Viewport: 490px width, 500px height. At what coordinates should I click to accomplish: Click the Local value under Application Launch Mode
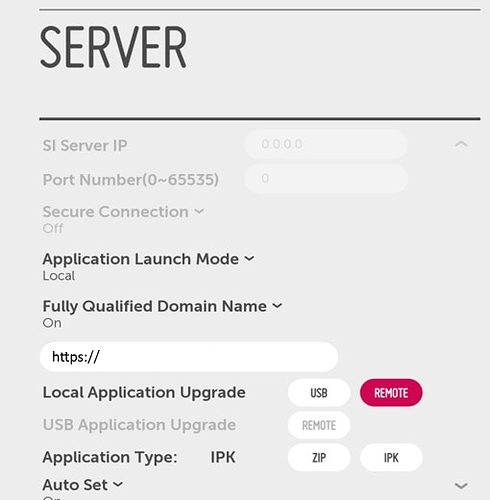pos(59,276)
